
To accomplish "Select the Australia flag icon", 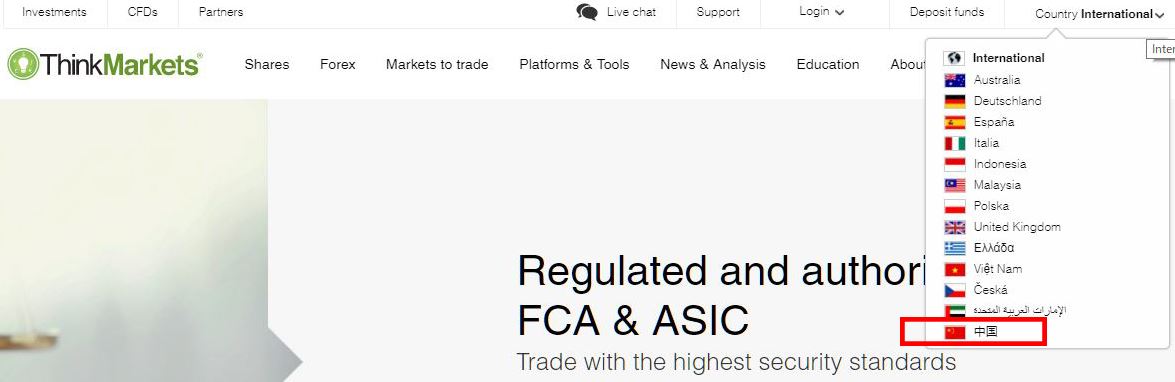I will pos(955,80).
